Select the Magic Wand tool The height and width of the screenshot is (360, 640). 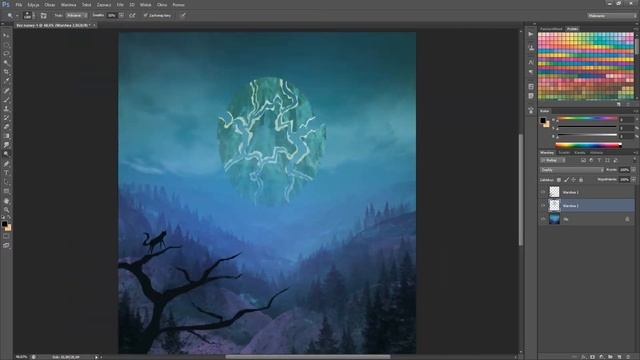6,63
